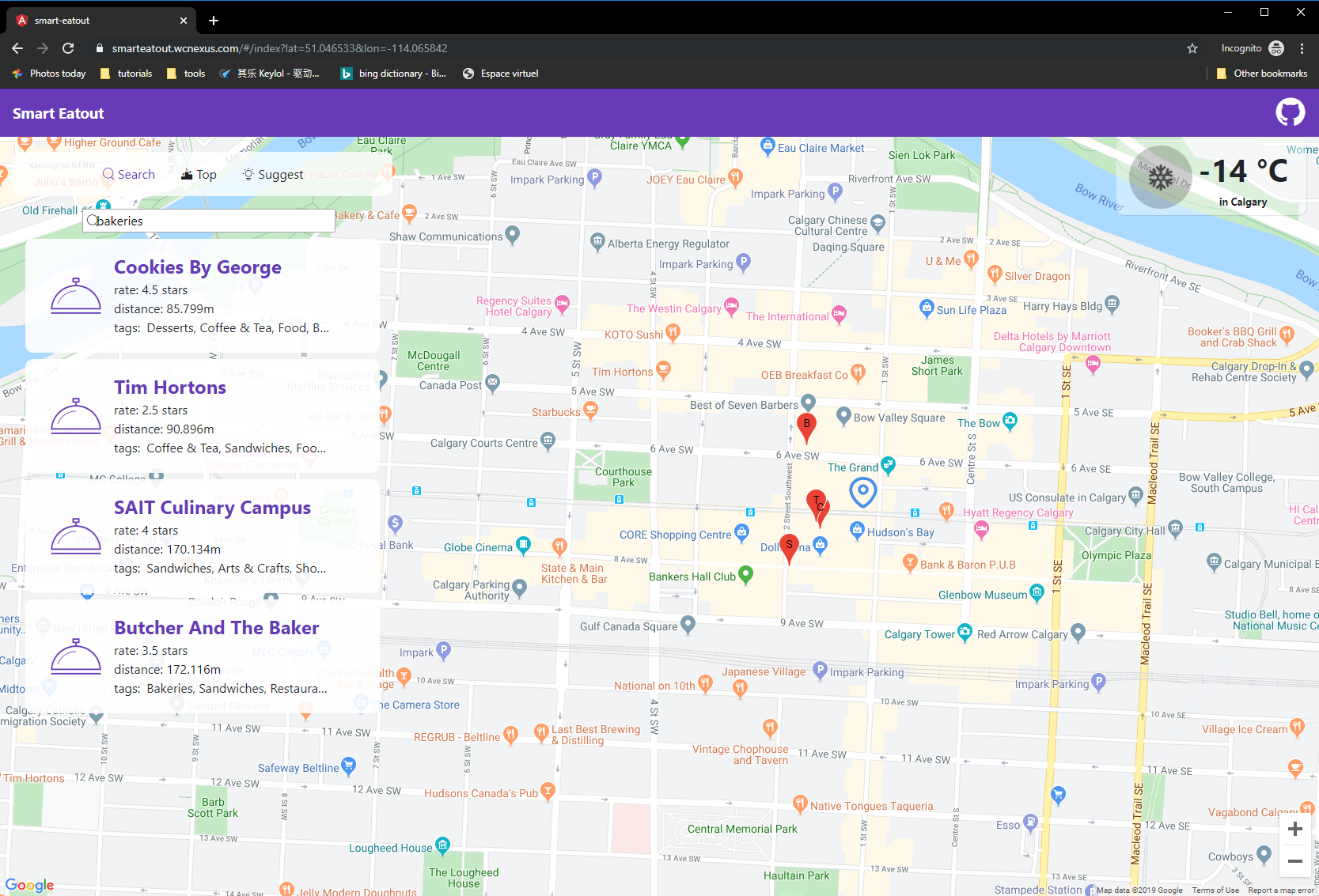
Task: Click the Eau Claire Market pin
Action: click(x=768, y=146)
